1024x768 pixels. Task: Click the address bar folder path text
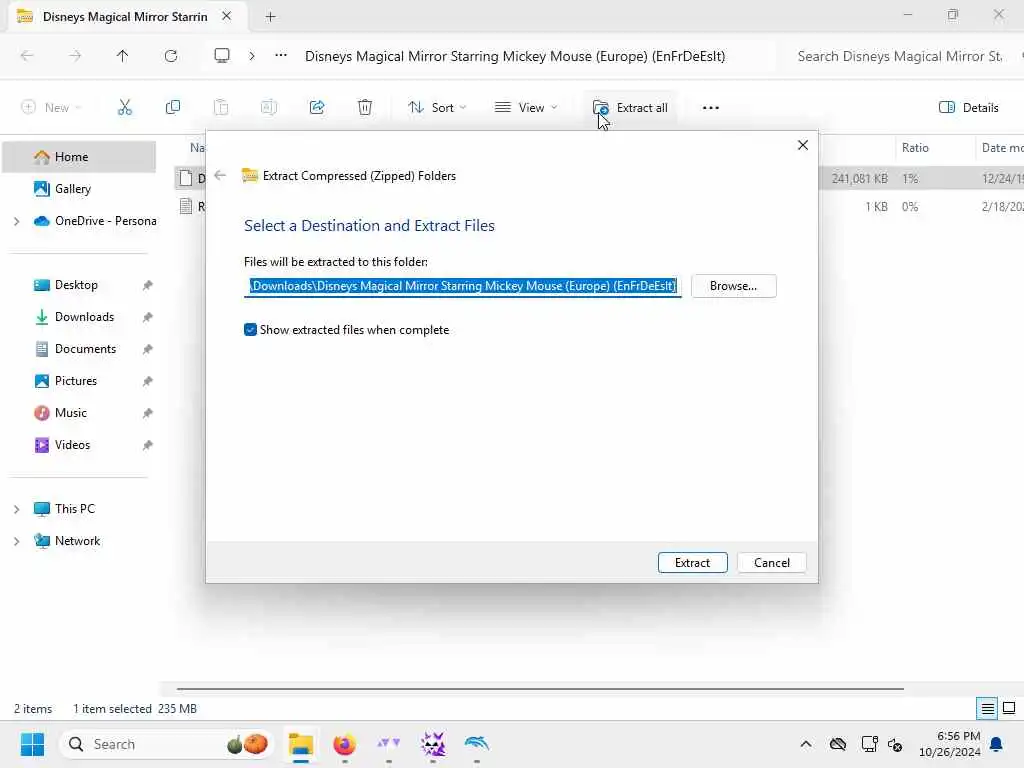point(515,56)
